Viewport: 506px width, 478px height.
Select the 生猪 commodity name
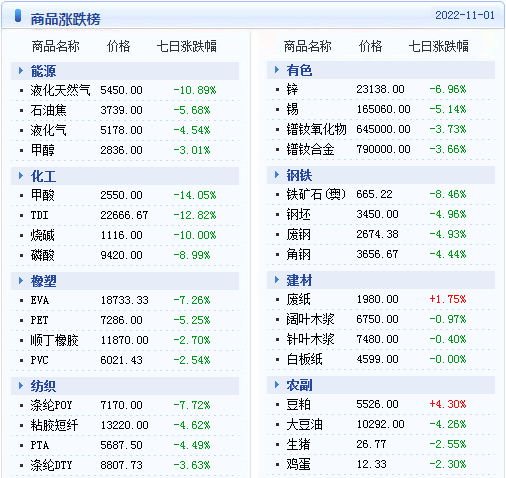point(298,444)
